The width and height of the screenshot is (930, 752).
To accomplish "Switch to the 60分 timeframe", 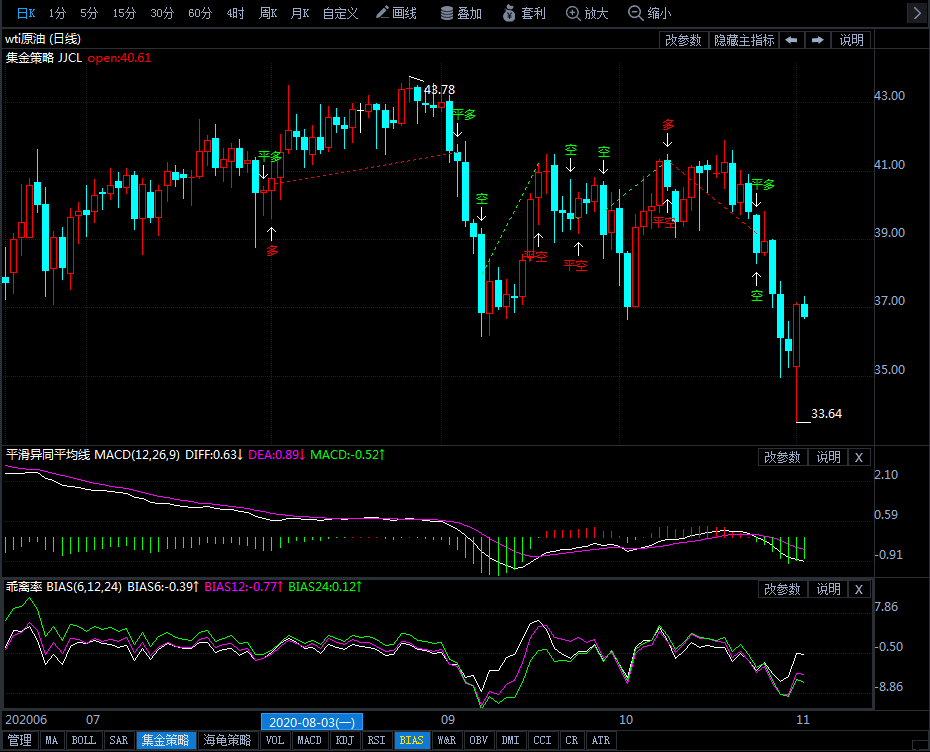I will tap(200, 13).
